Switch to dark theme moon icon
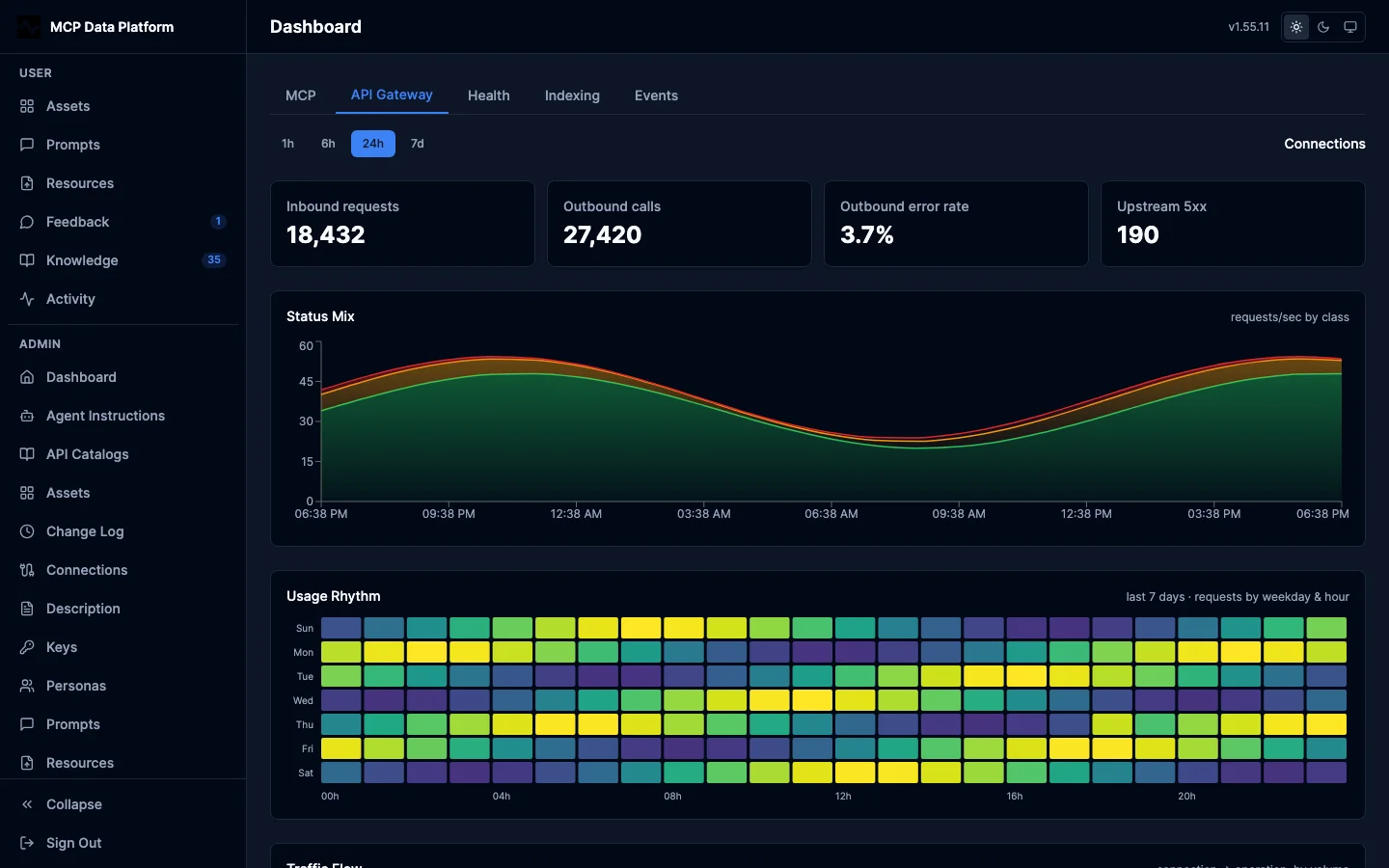Viewport: 1389px width, 868px height. click(x=1323, y=27)
